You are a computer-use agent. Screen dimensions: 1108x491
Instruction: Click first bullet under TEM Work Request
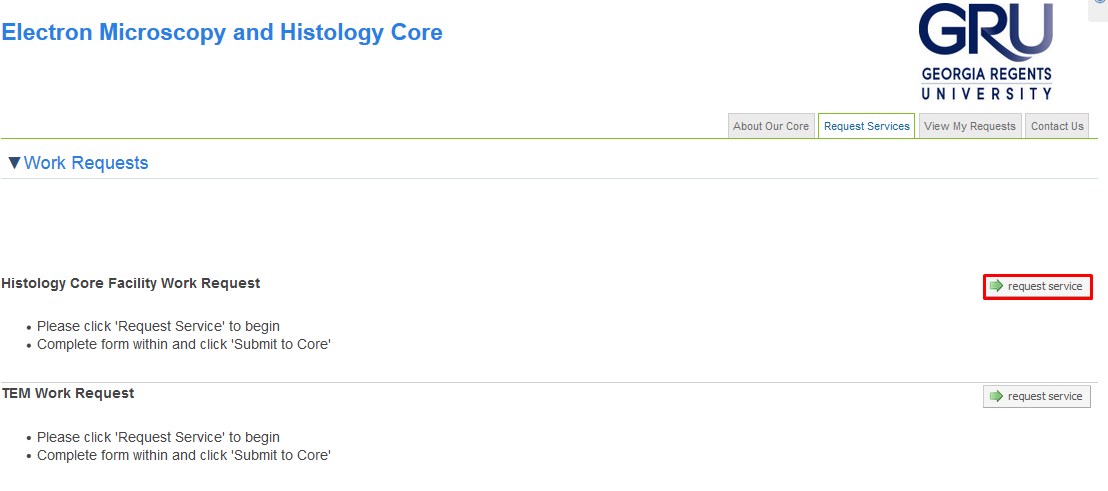[158, 437]
